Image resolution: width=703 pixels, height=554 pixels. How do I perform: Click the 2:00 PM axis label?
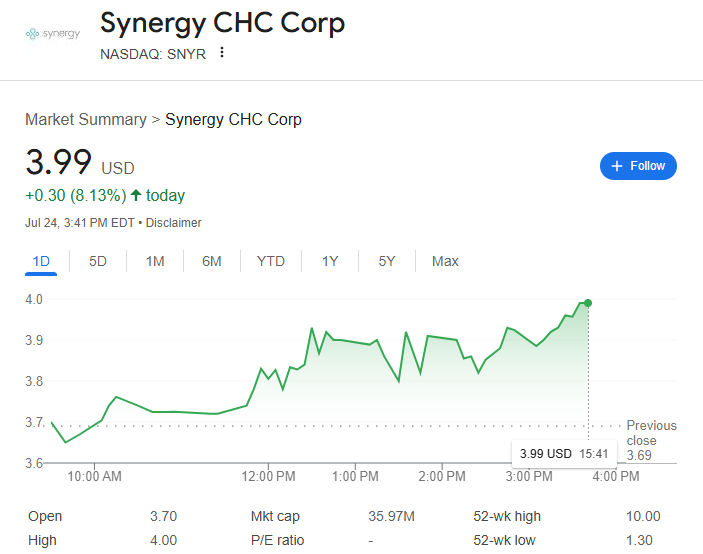(442, 476)
